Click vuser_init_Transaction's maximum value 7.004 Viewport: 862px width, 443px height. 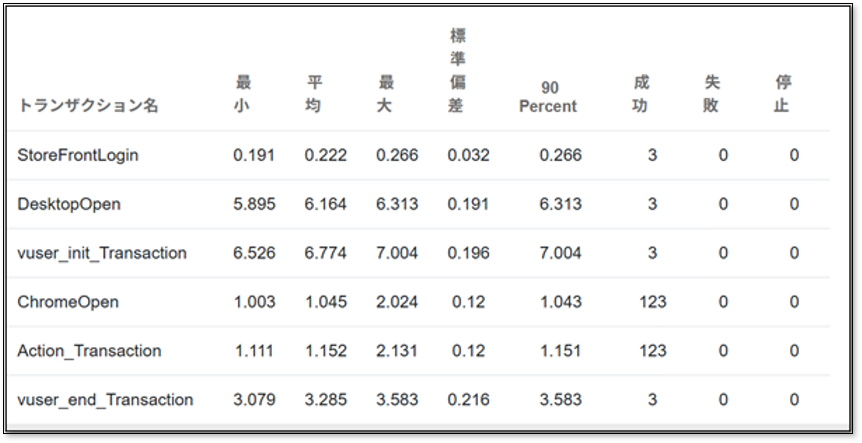[397, 253]
